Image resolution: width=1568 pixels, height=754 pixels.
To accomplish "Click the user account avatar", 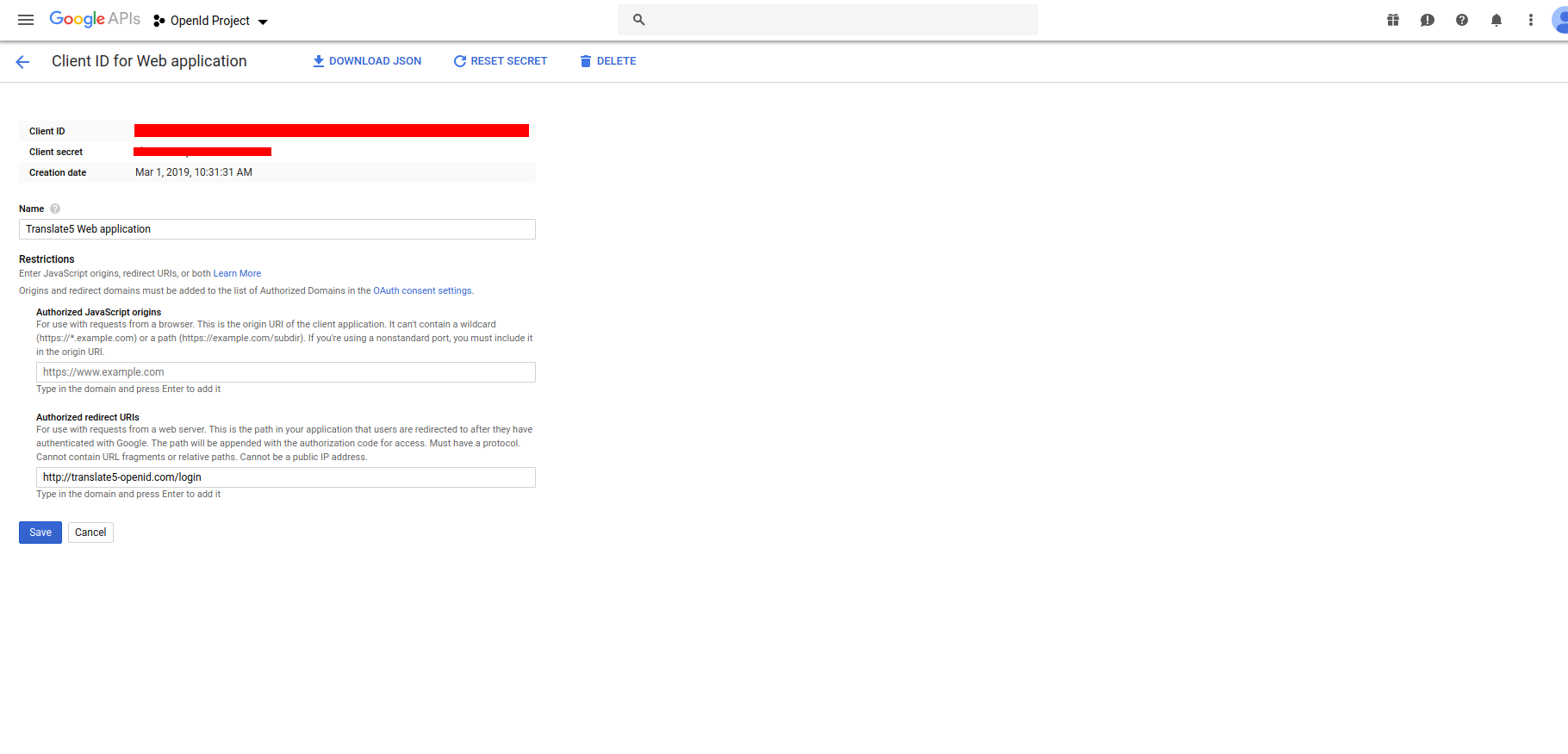I will point(1560,20).
